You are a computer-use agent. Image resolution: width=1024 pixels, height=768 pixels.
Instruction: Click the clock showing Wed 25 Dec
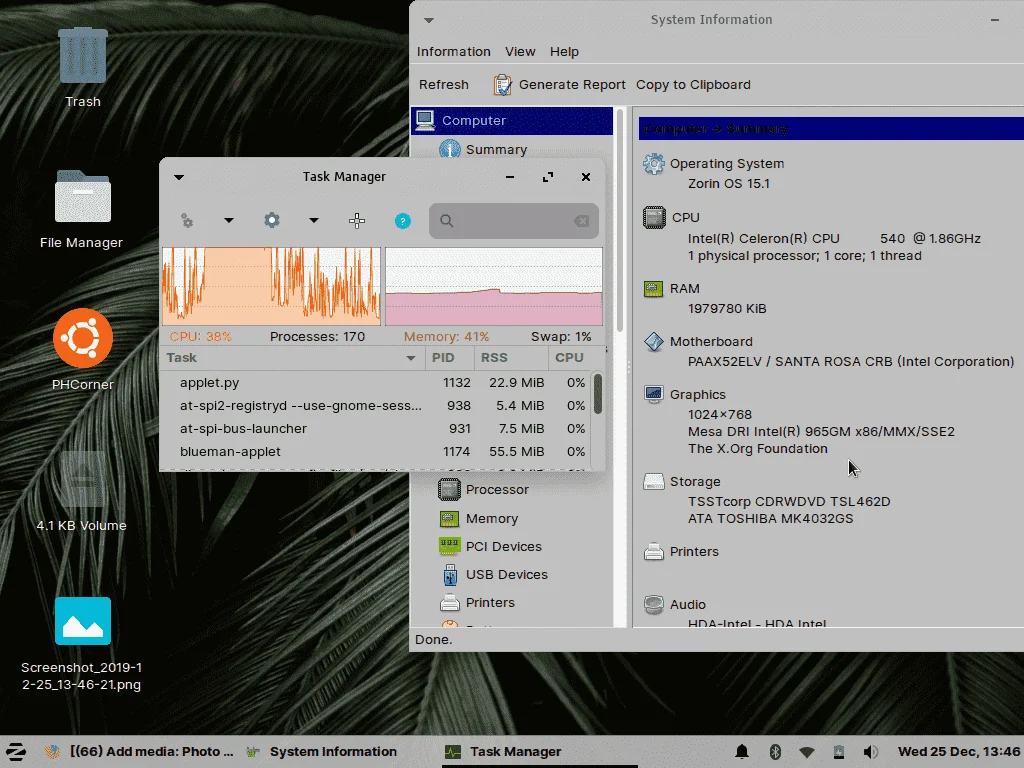coord(957,752)
